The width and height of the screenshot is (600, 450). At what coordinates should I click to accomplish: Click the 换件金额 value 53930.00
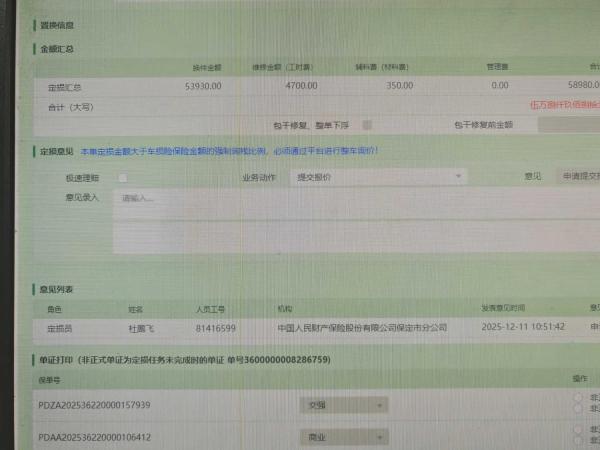[x=208, y=86]
